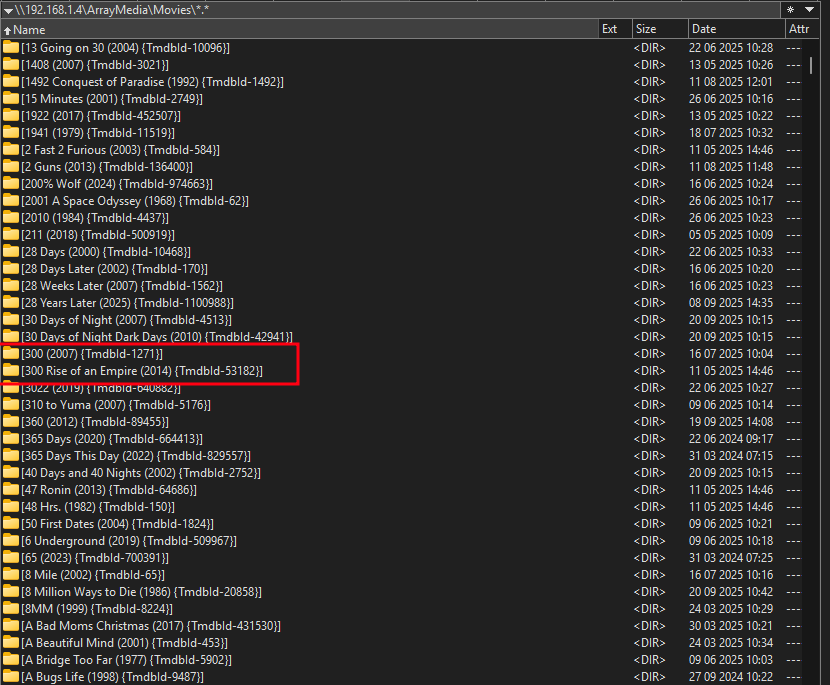Select folder icon of 30 Days of Night (2007)

(x=11, y=319)
